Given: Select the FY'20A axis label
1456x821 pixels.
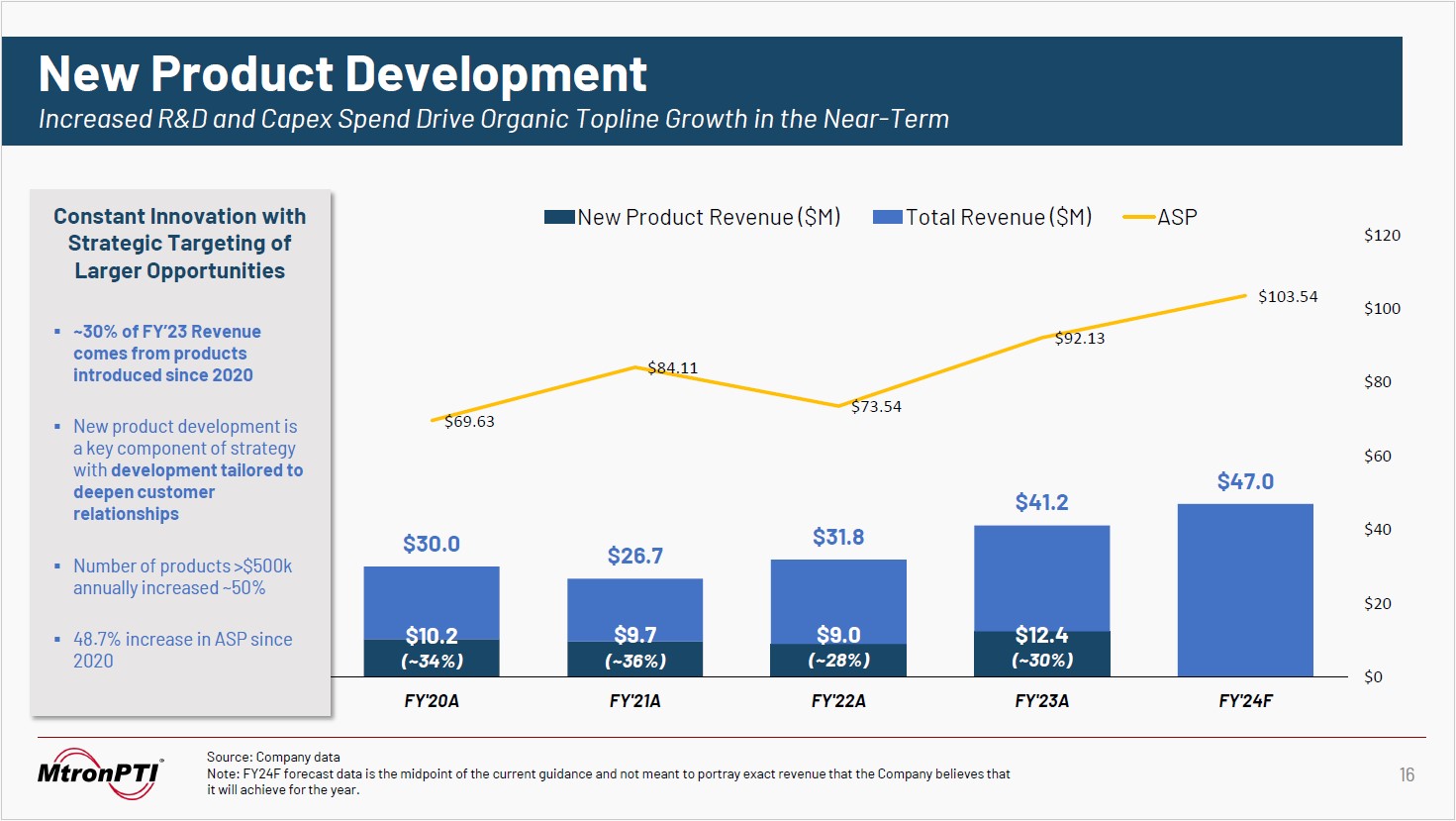Looking at the screenshot, I should click(x=432, y=701).
